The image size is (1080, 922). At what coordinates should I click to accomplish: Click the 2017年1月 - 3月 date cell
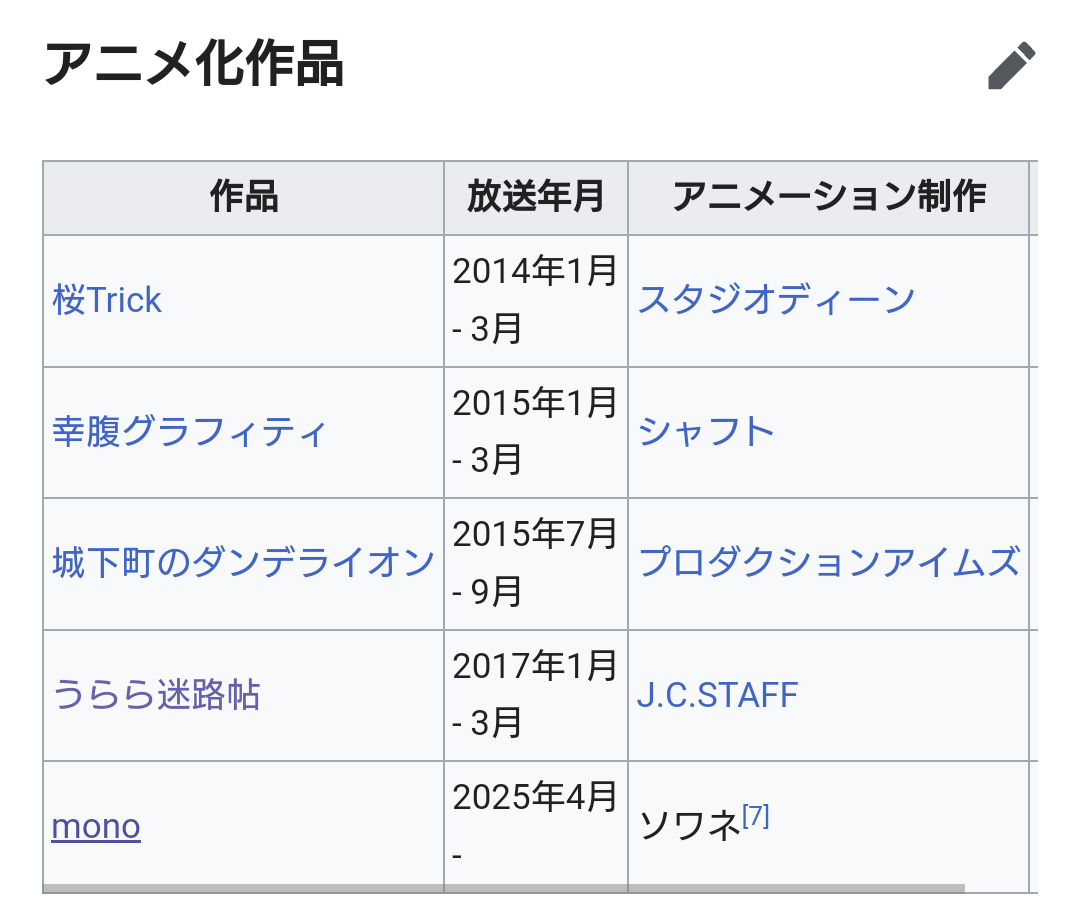[535, 694]
